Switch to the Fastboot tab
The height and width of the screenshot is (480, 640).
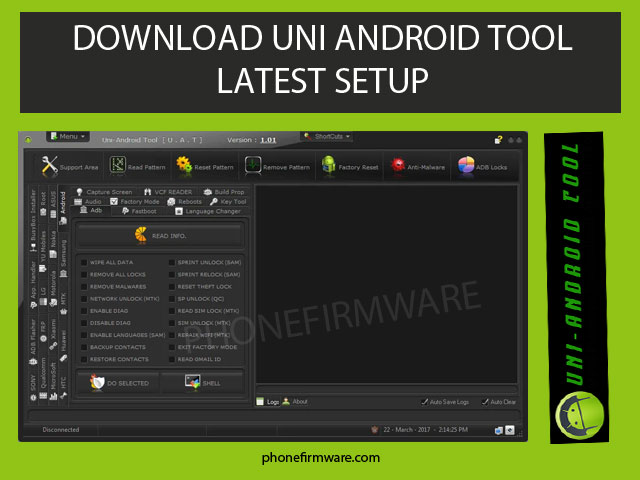pyautogui.click(x=139, y=211)
